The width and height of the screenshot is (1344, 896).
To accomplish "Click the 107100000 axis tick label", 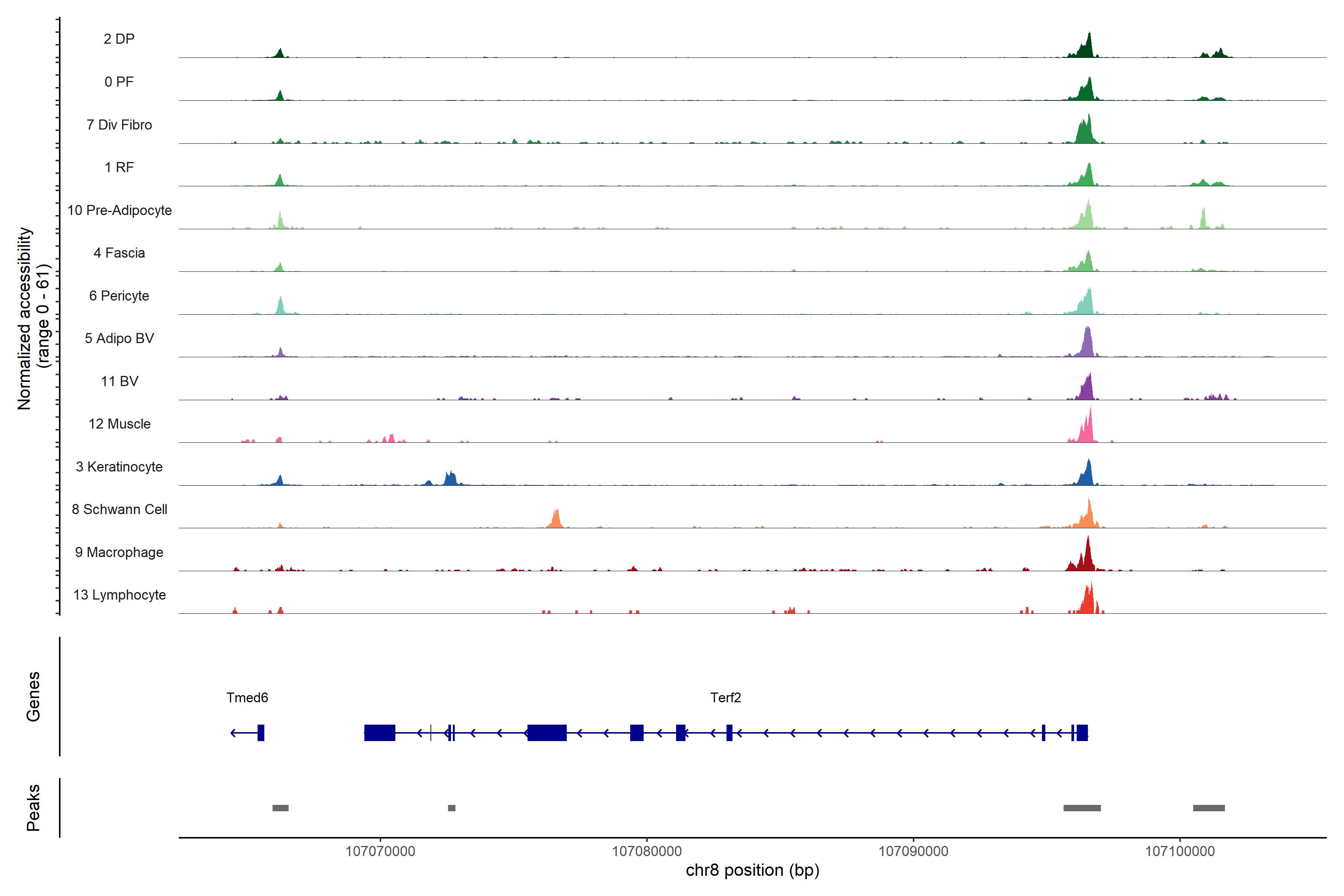I will click(1179, 852).
